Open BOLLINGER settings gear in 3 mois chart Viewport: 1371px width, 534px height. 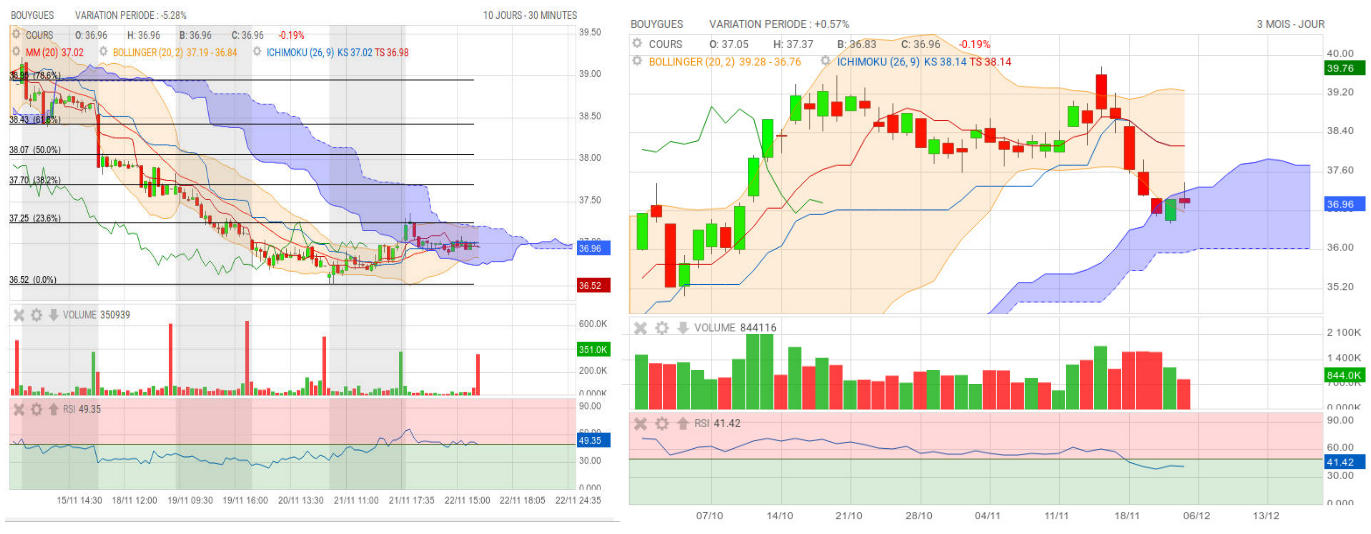pyautogui.click(x=637, y=61)
